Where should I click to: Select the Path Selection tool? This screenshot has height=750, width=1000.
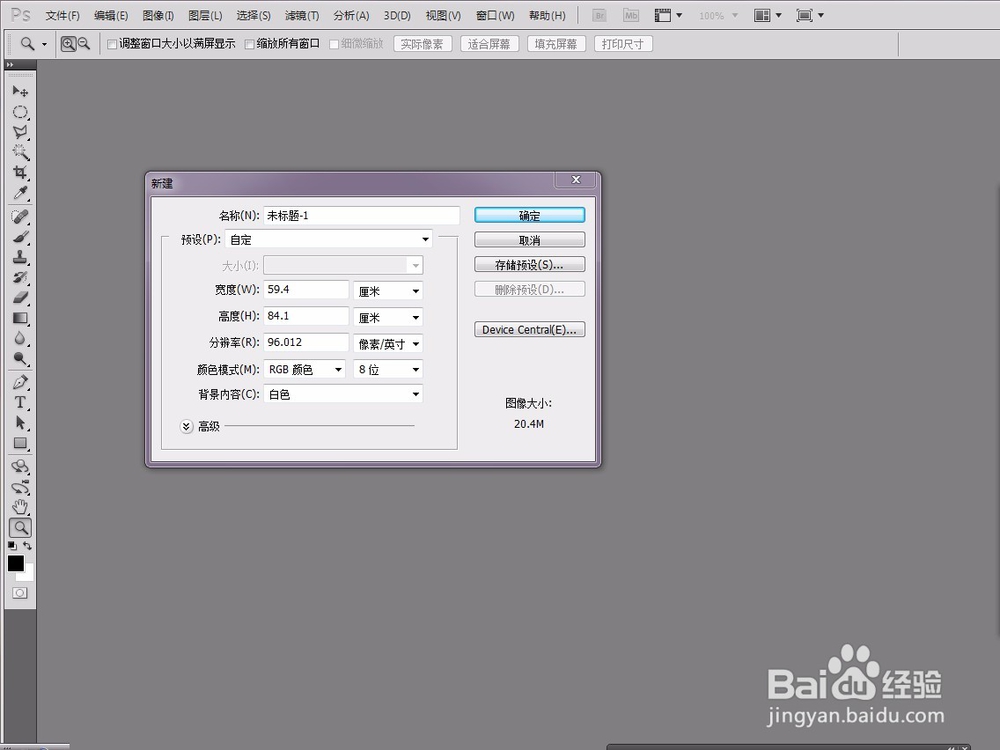point(20,423)
